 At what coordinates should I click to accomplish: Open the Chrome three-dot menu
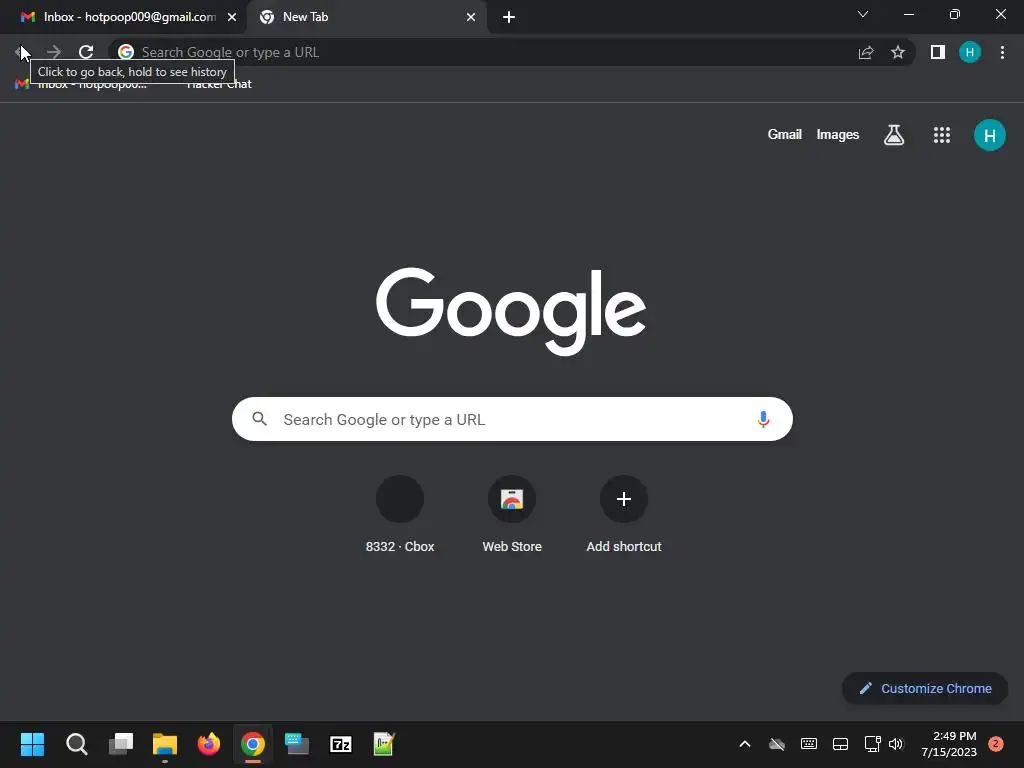(1002, 52)
